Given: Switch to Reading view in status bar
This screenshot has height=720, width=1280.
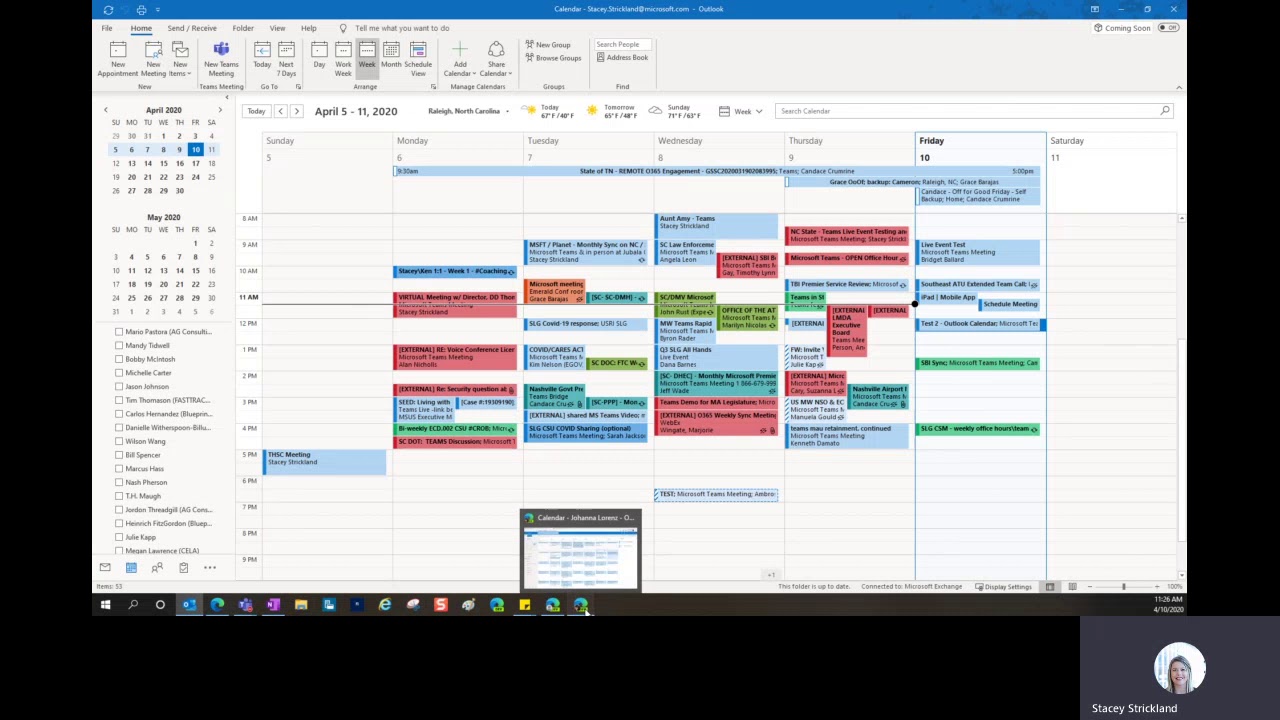Looking at the screenshot, I should 1072,587.
